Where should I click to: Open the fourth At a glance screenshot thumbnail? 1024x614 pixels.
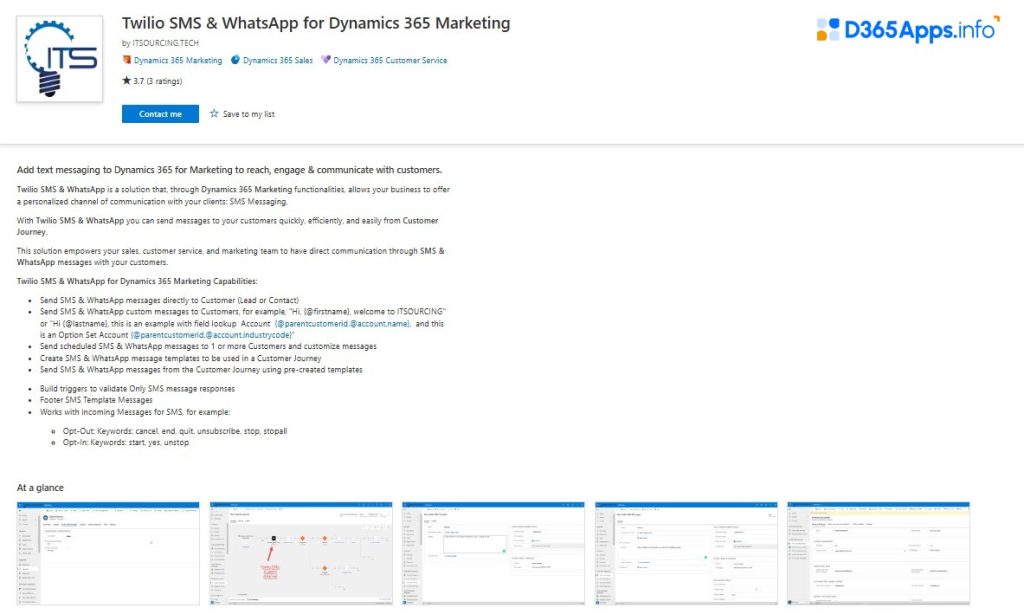(x=686, y=554)
